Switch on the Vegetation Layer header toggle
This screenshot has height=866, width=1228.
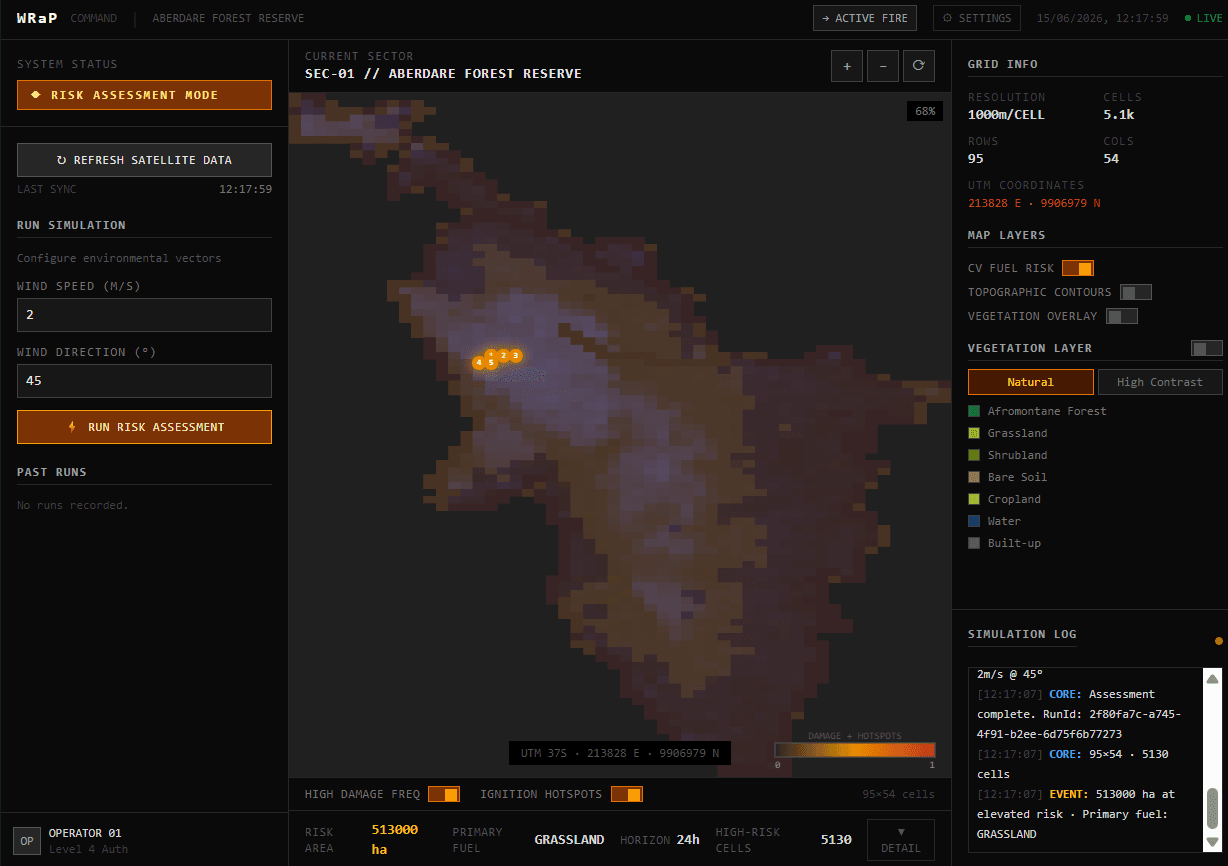pyautogui.click(x=1207, y=348)
